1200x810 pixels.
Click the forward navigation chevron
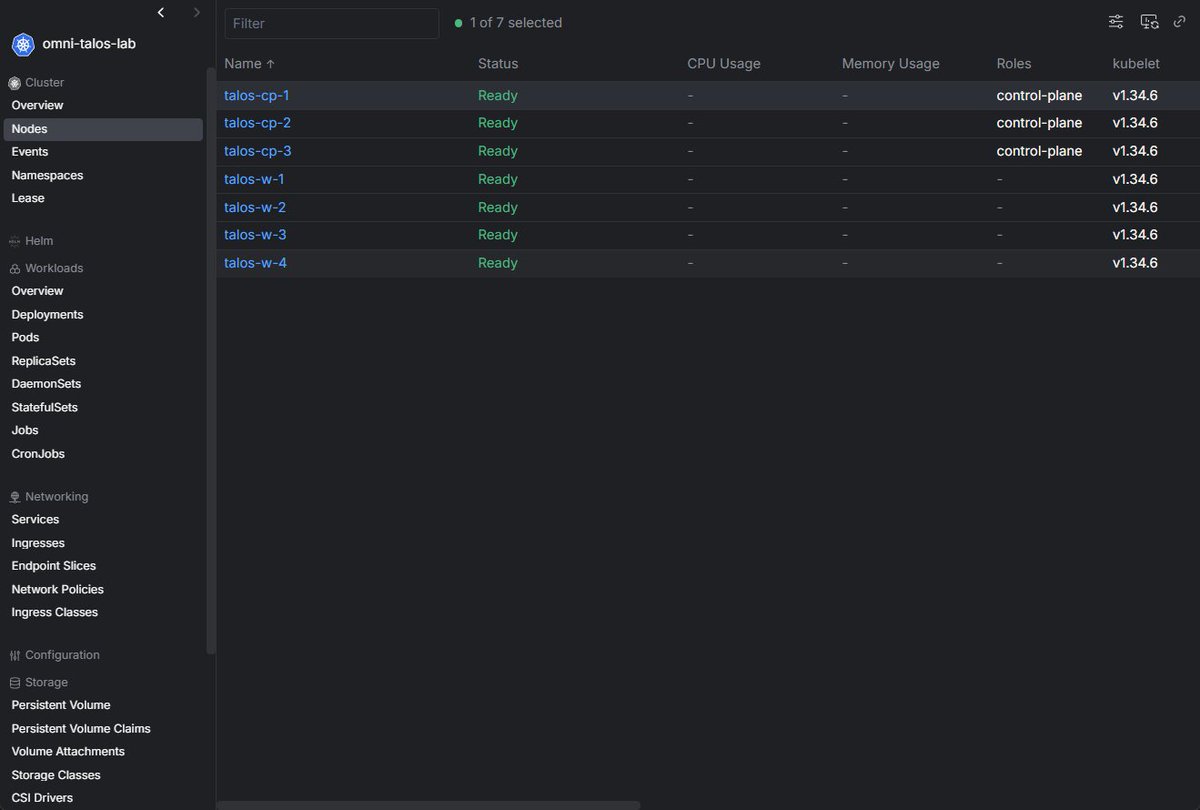[196, 12]
